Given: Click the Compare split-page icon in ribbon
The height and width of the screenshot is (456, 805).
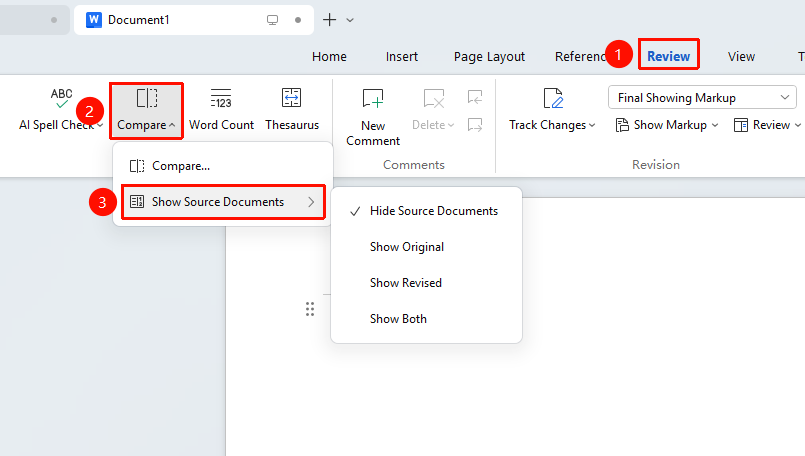Looking at the screenshot, I should [147, 98].
